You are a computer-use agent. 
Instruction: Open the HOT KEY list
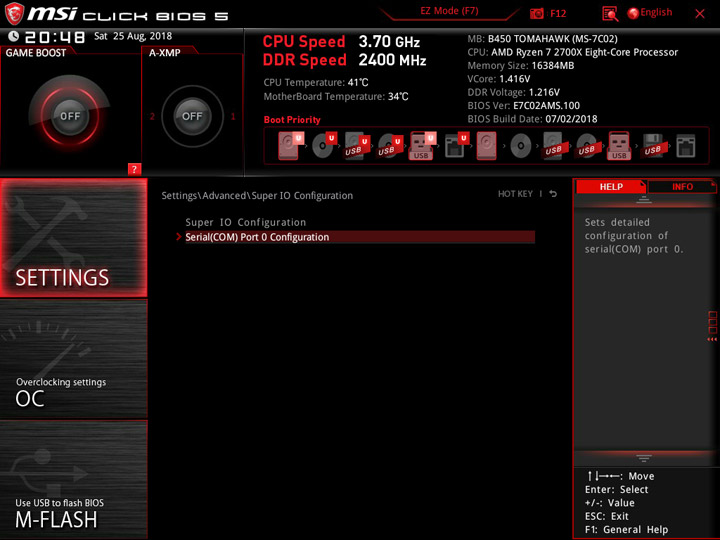pyautogui.click(x=515, y=194)
